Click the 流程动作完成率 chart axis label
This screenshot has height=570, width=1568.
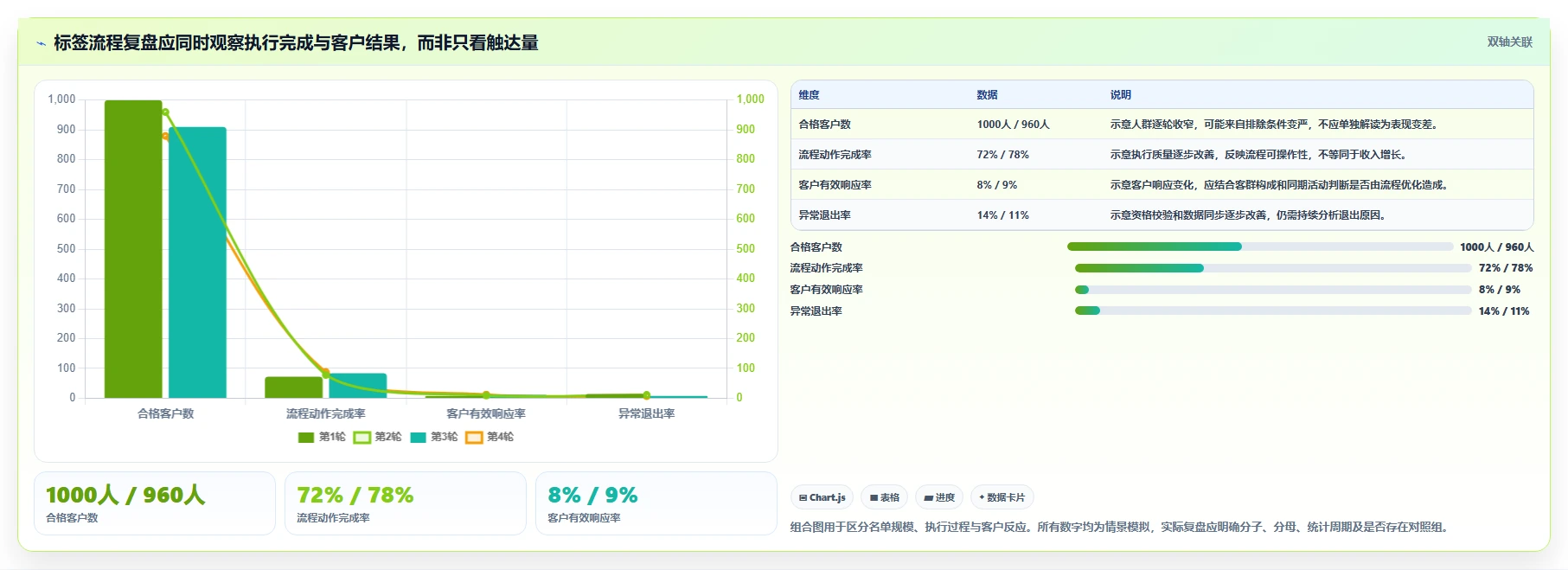pos(325,413)
